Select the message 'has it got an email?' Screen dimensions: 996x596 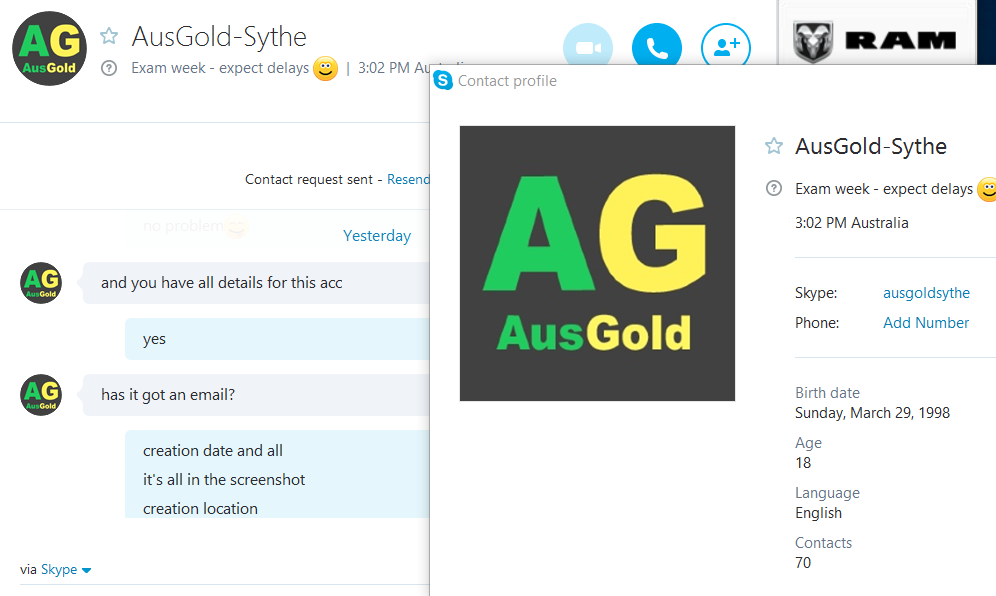tap(168, 395)
